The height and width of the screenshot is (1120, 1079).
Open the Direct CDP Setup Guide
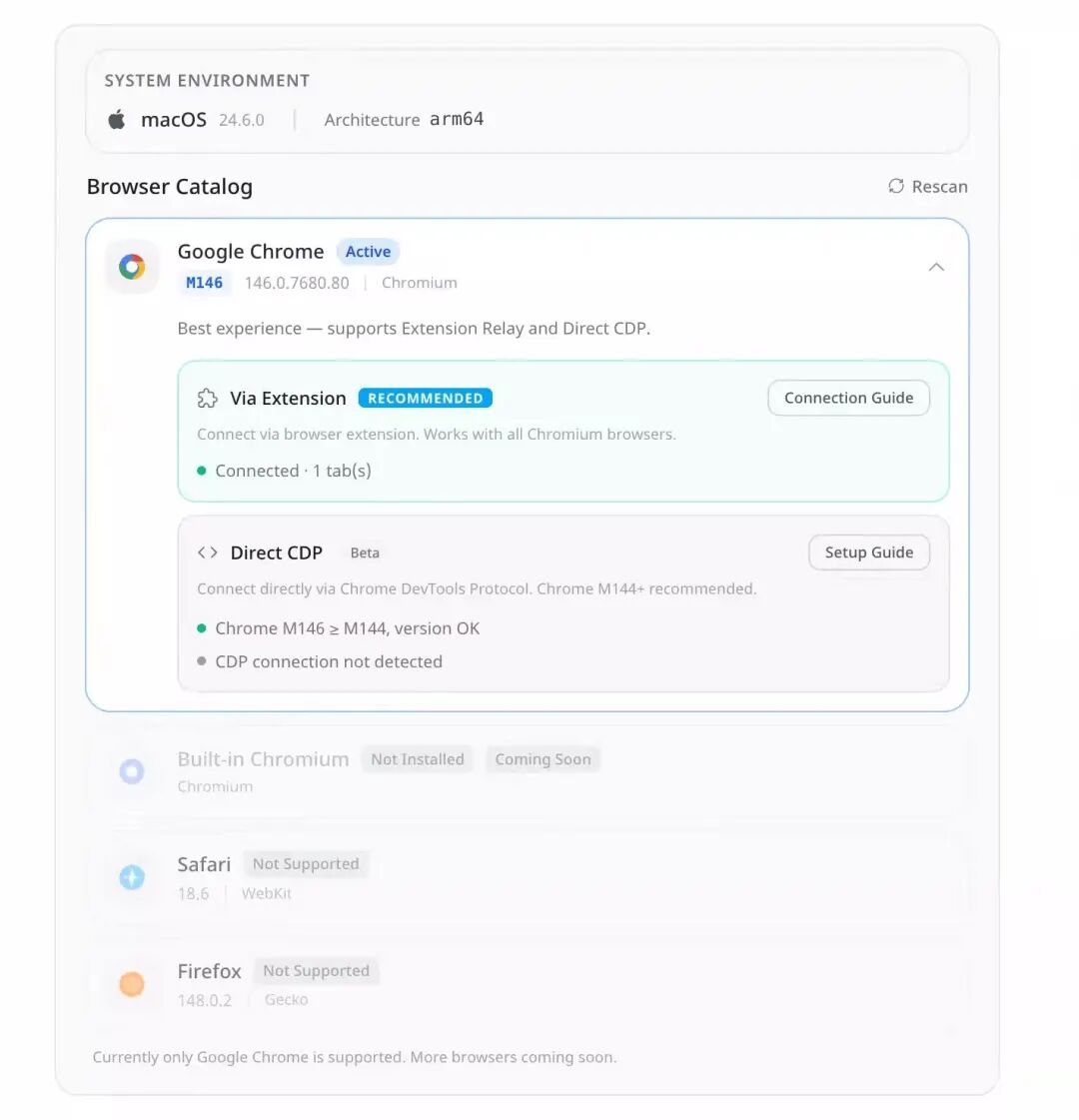point(868,553)
